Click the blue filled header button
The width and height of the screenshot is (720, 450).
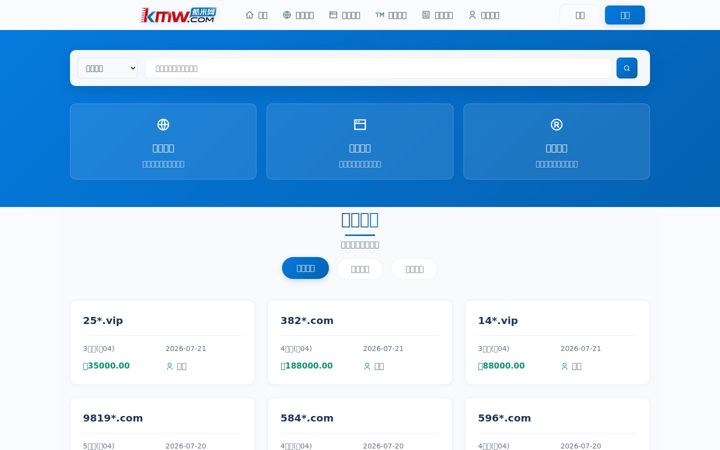coord(624,15)
